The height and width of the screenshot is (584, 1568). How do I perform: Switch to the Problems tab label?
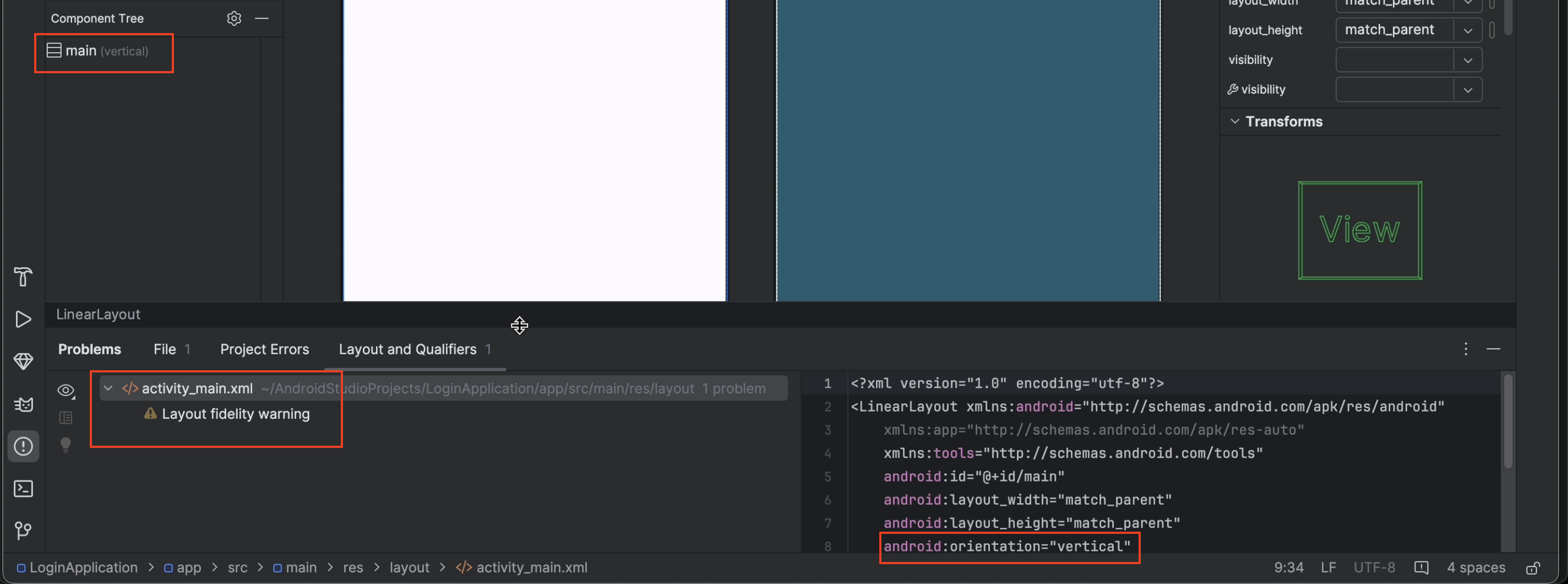[x=90, y=349]
